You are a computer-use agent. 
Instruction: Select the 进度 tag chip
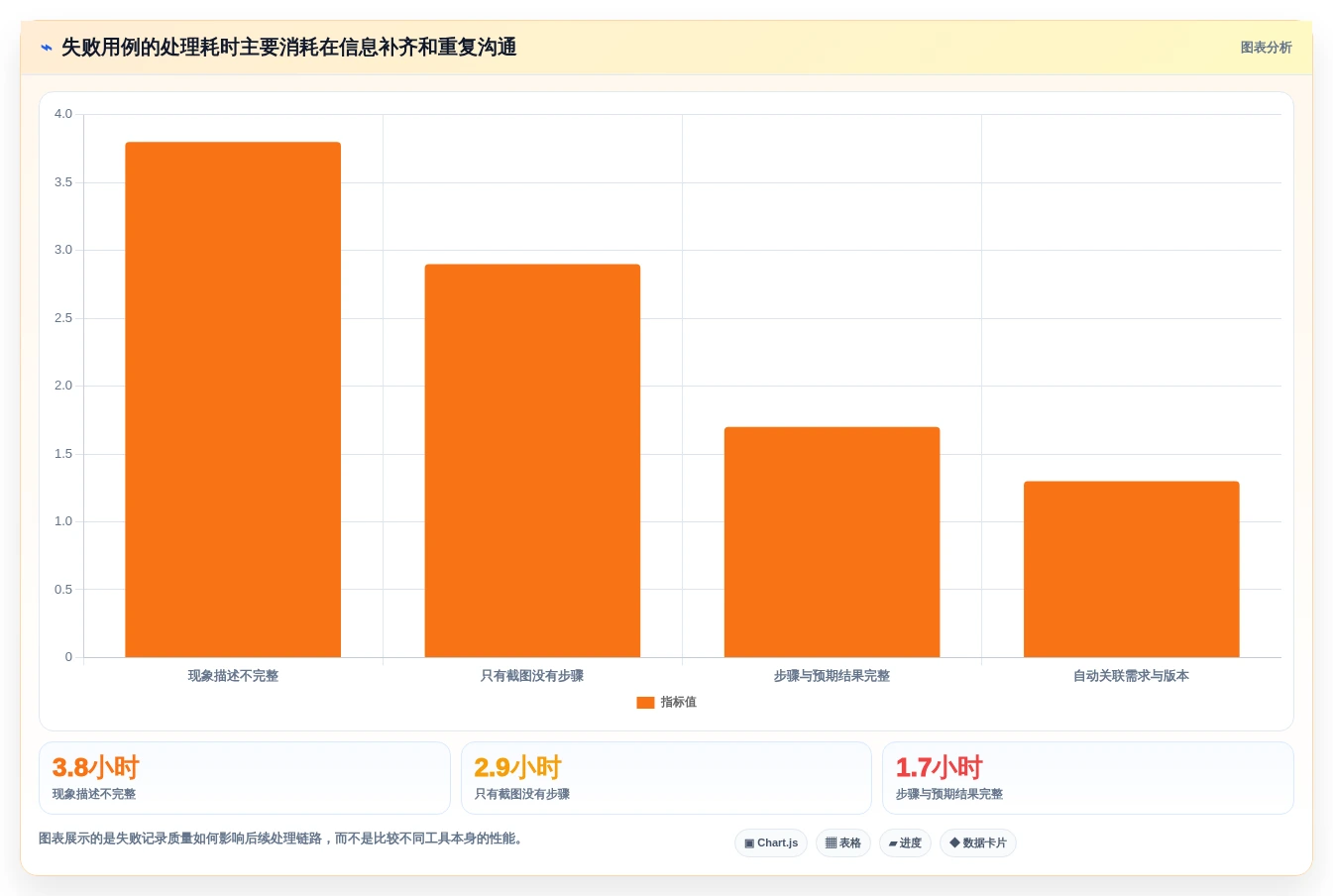[905, 843]
